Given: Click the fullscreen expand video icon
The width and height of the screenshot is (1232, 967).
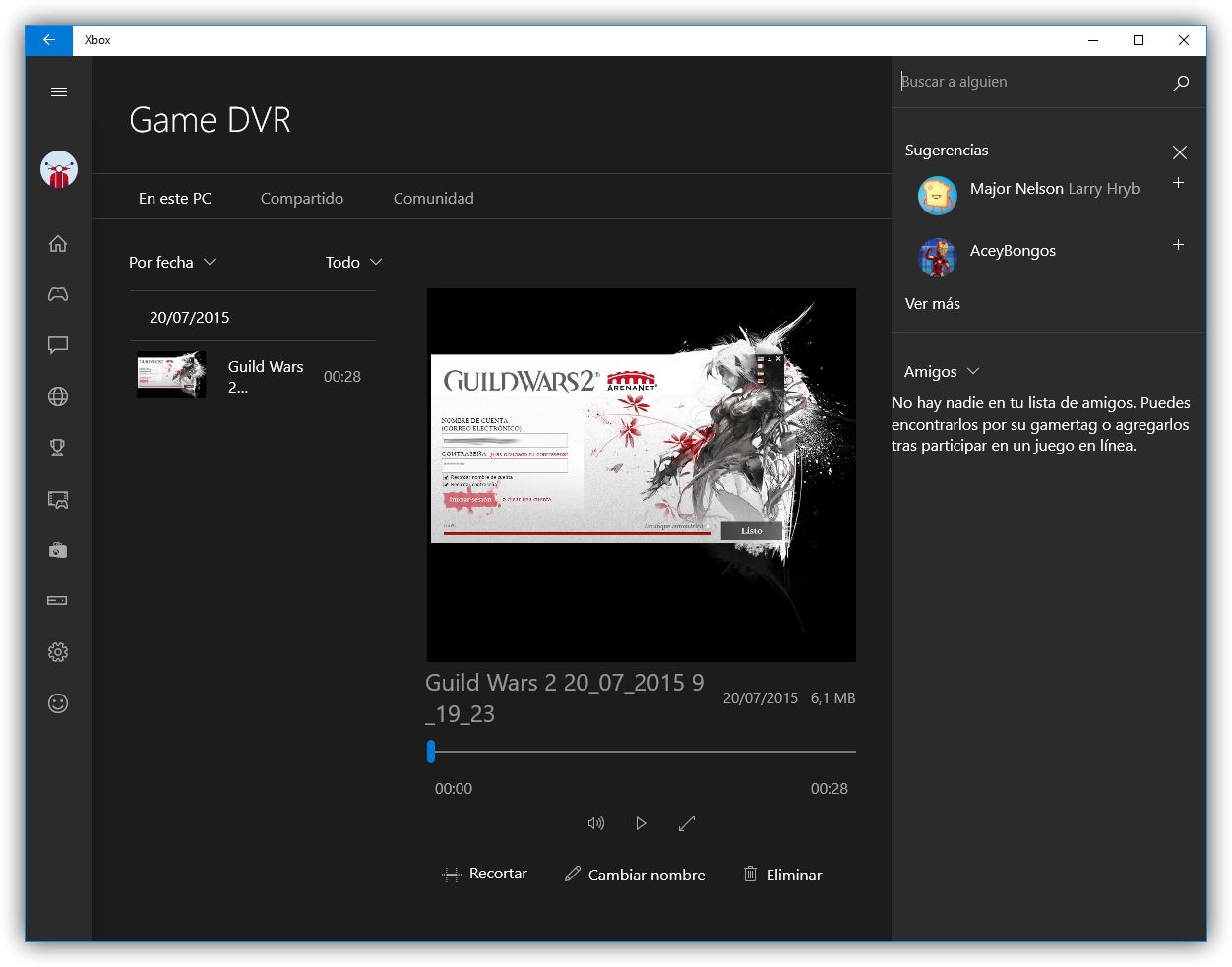Looking at the screenshot, I should (687, 823).
